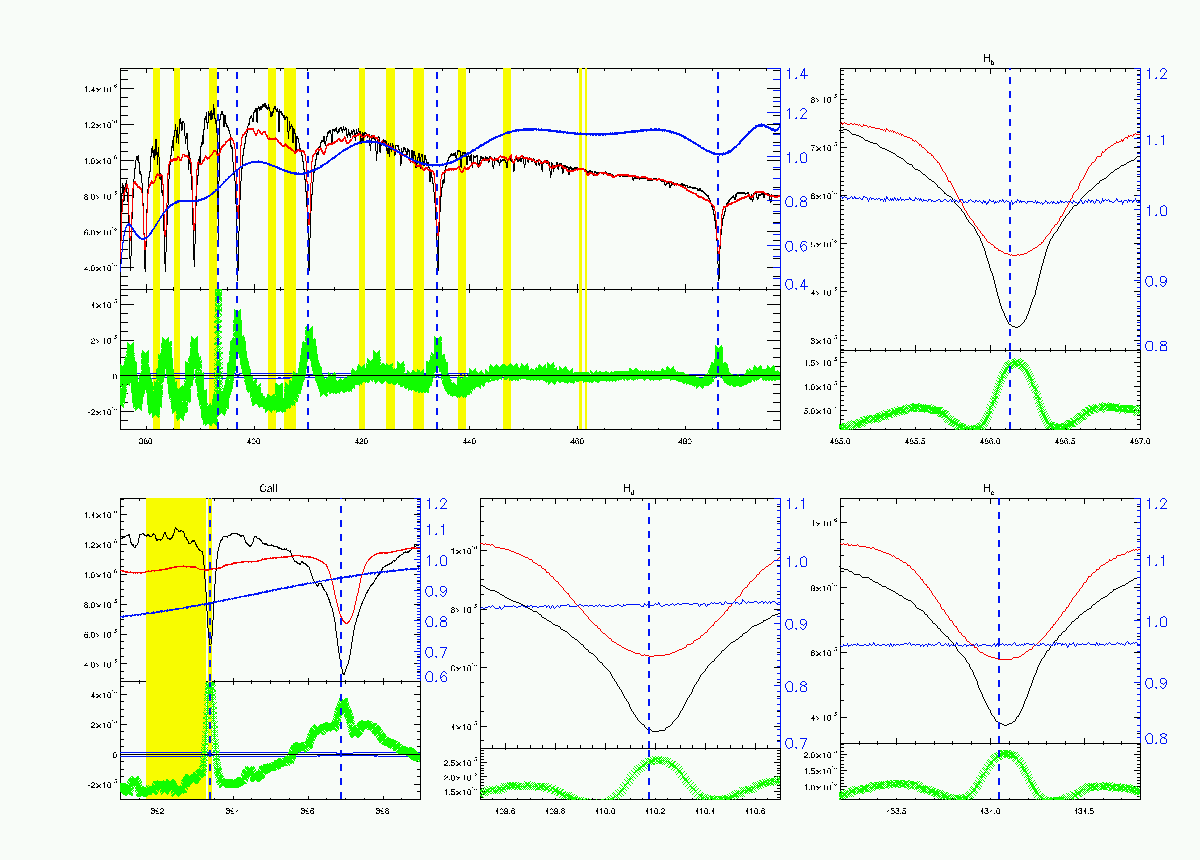The height and width of the screenshot is (860, 1200).
Task: Click the title above the bottom-right panel
Action: pyautogui.click(x=989, y=489)
